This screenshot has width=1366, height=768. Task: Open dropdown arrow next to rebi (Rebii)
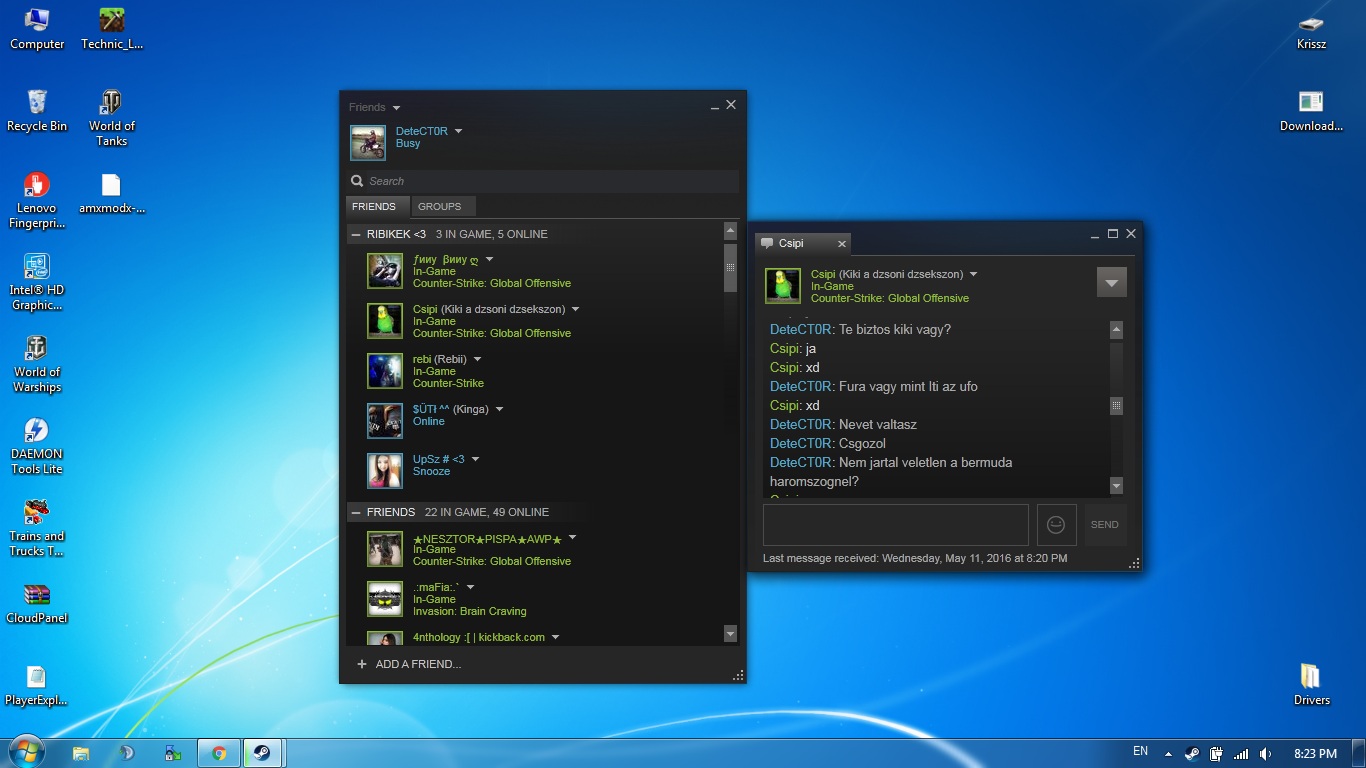(477, 359)
